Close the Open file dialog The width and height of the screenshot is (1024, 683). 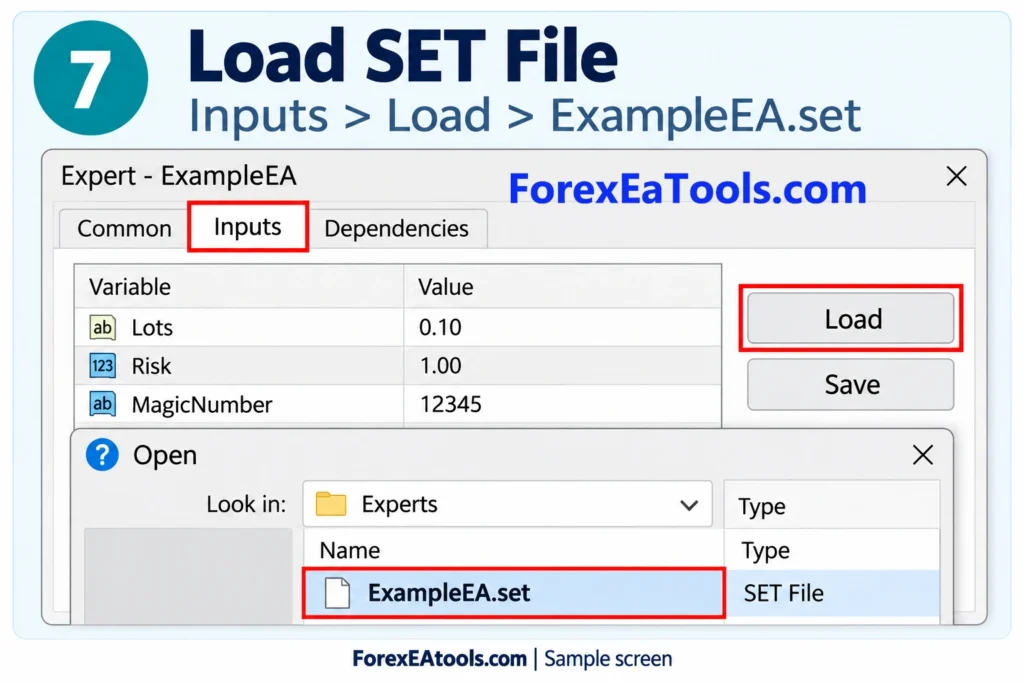(x=922, y=454)
